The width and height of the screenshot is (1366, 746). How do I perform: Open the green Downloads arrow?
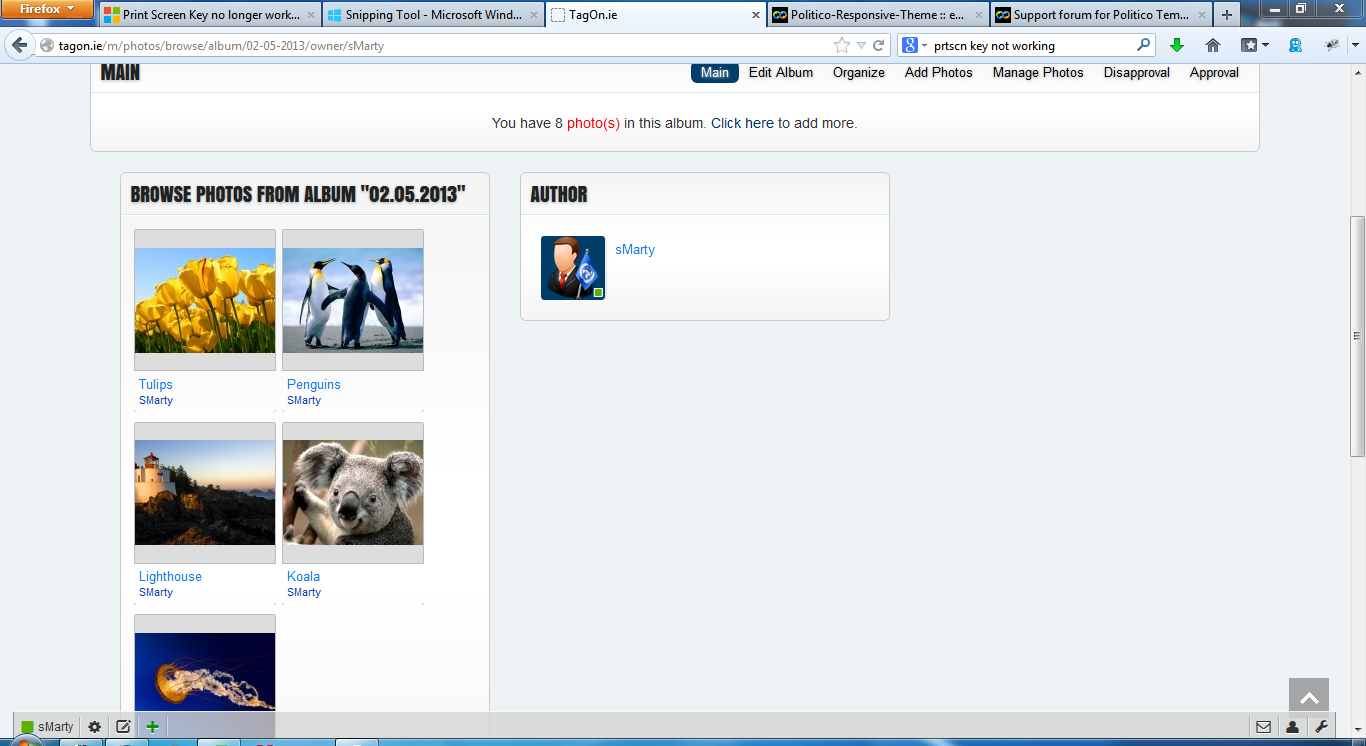pos(1177,45)
